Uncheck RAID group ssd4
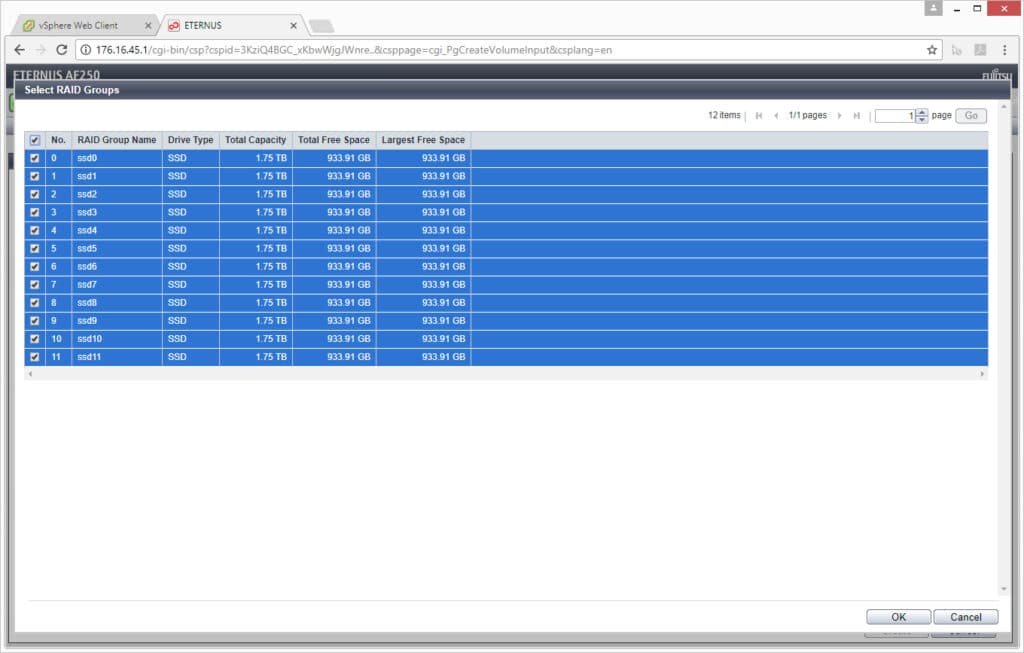The height and width of the screenshot is (653, 1024). (35, 231)
